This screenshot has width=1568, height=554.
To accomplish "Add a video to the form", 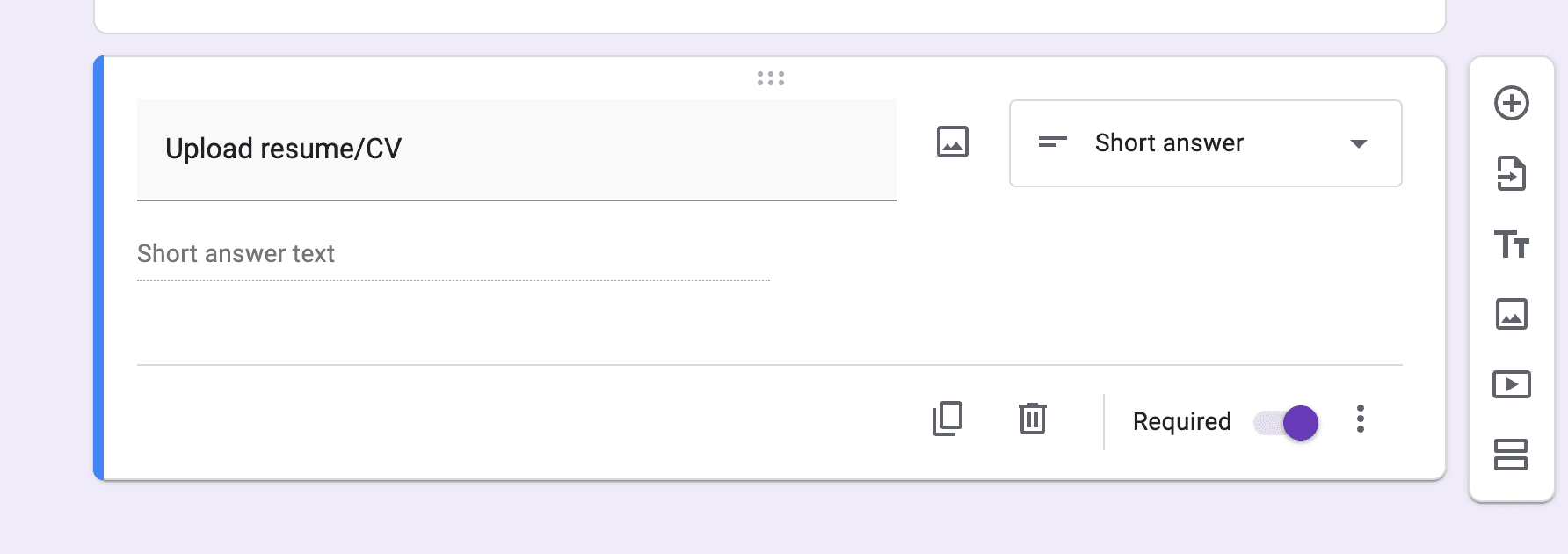I will coord(1511,384).
